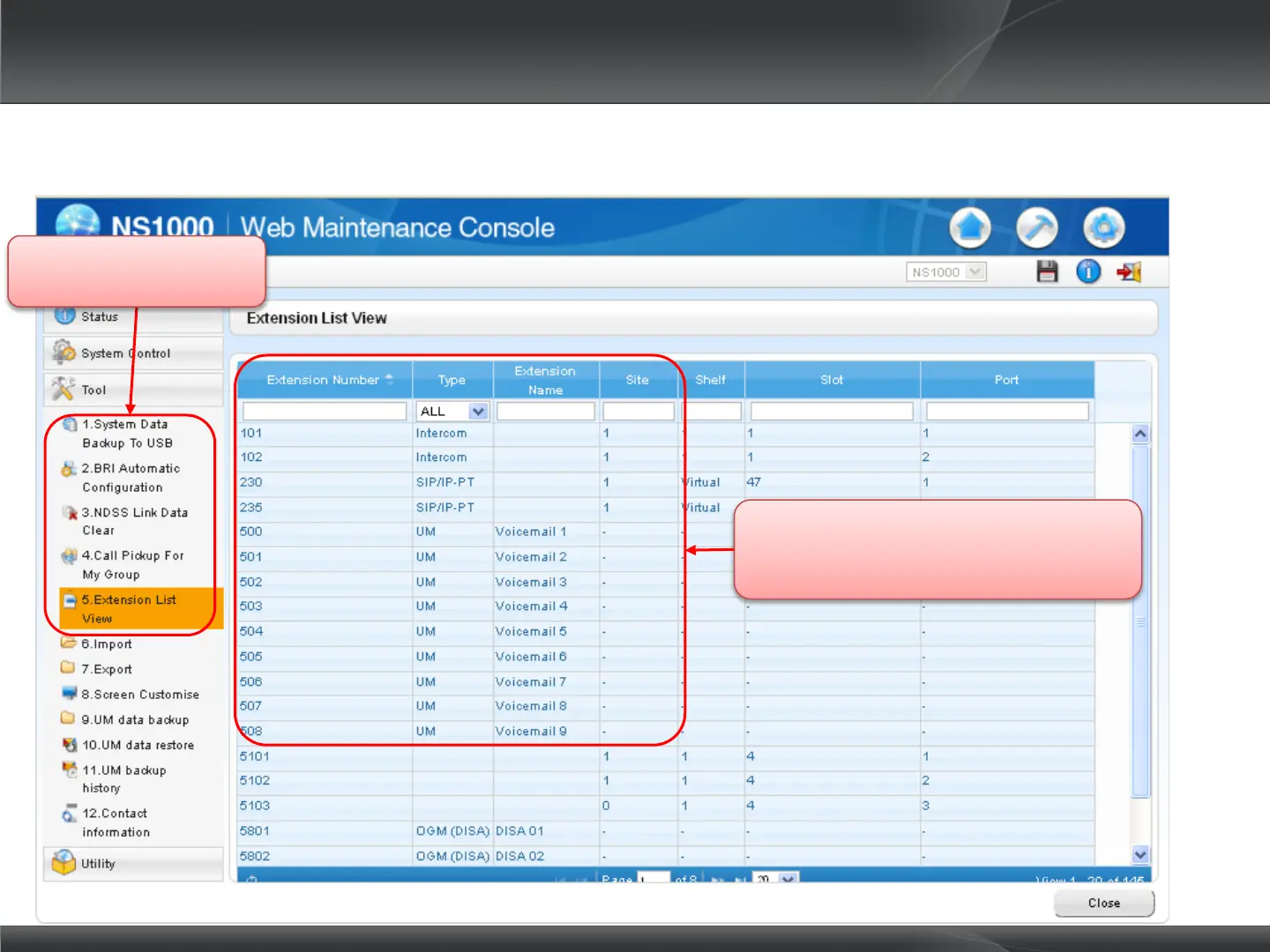
Task: Sort by Extension Name column header
Action: pos(546,380)
